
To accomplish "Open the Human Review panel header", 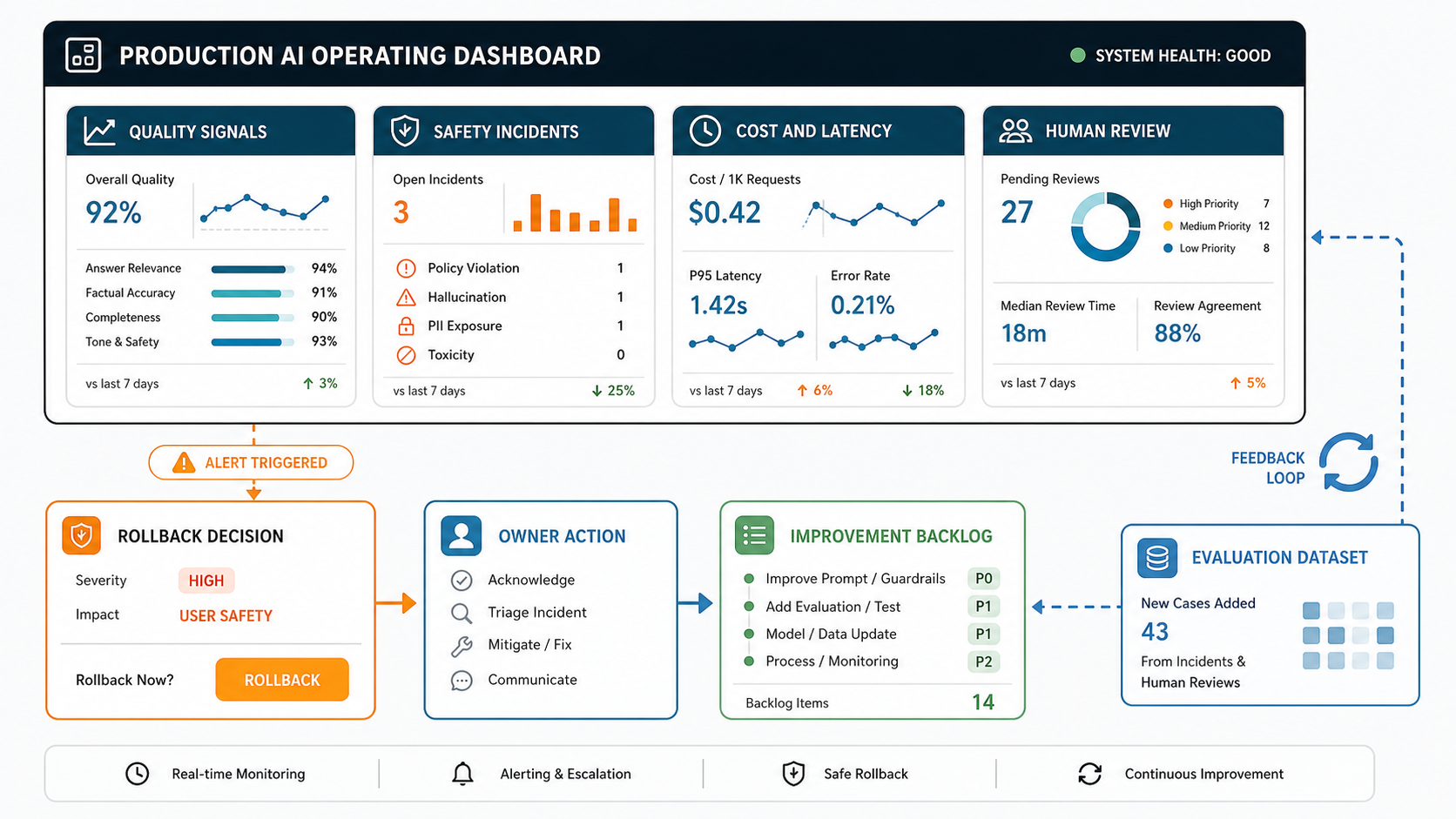I will pyautogui.click(x=1133, y=131).
